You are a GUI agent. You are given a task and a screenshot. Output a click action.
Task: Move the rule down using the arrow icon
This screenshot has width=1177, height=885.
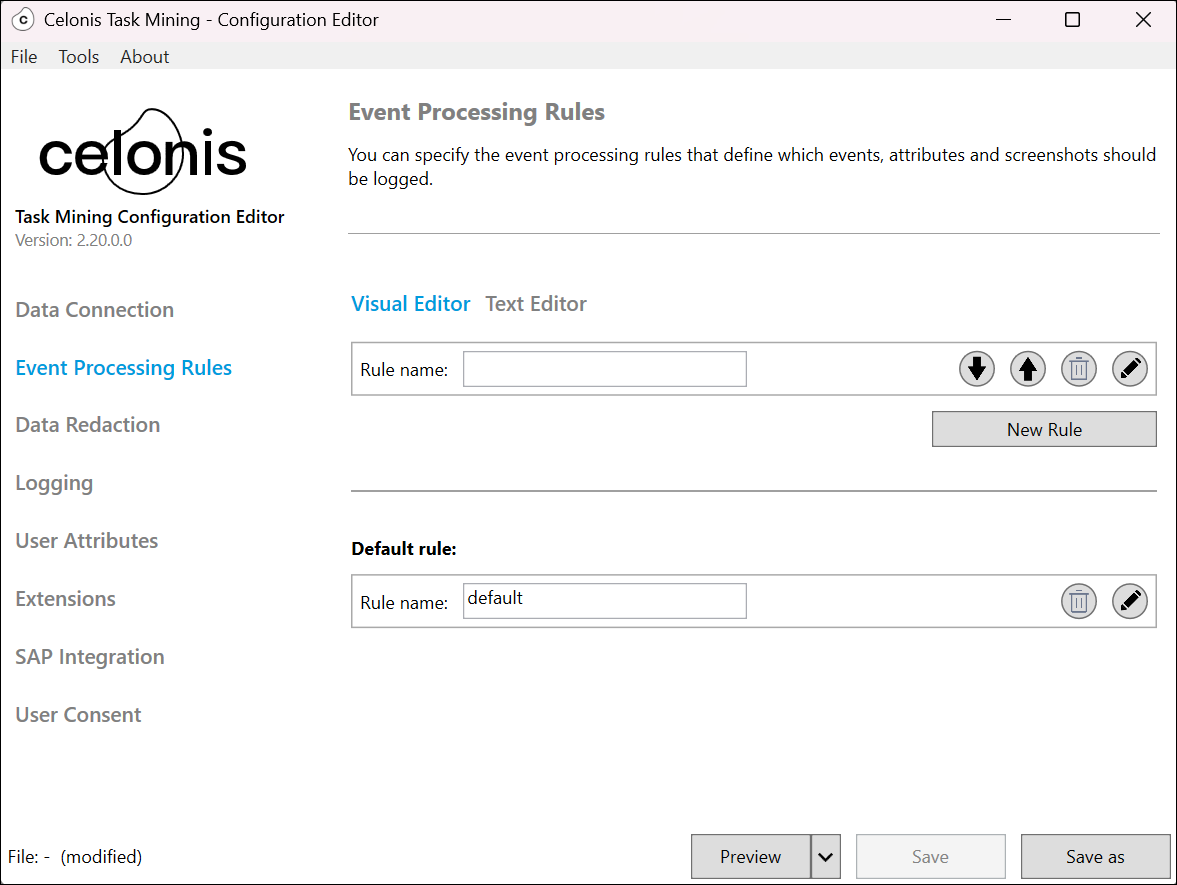[x=976, y=368]
